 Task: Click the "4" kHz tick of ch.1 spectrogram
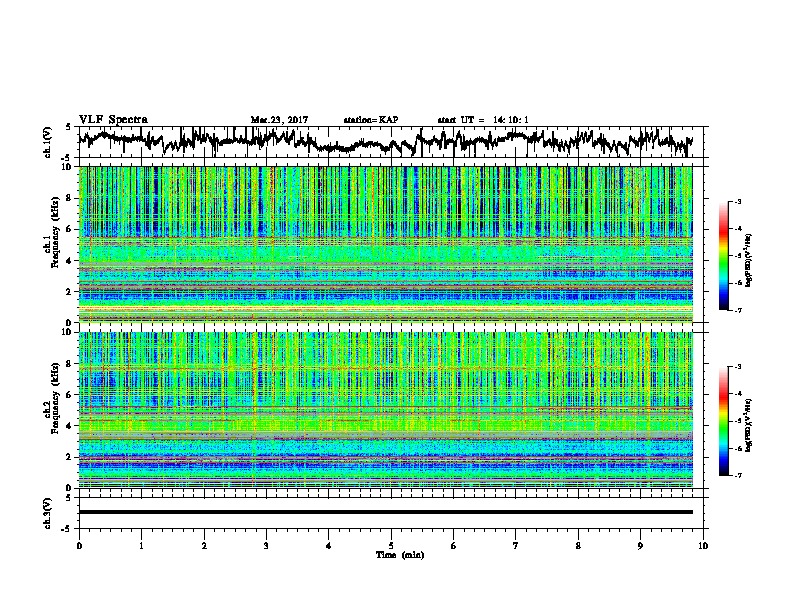tap(70, 261)
